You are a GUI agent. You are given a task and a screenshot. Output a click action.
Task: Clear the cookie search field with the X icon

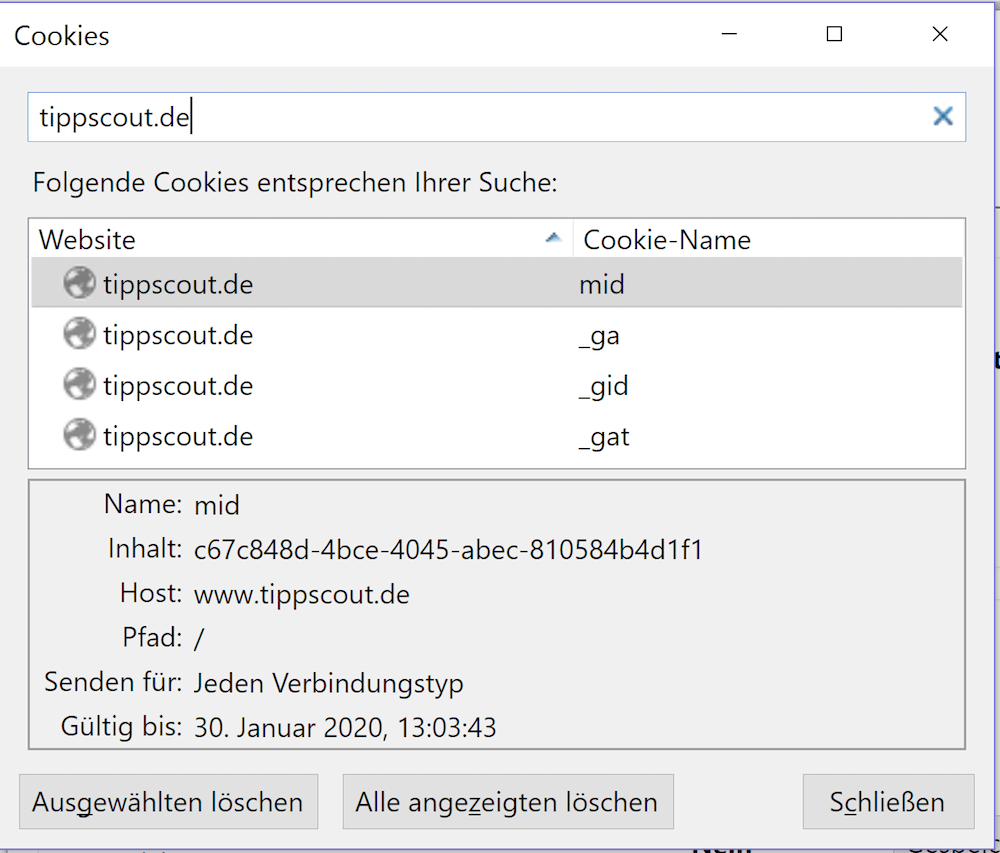pos(943,116)
